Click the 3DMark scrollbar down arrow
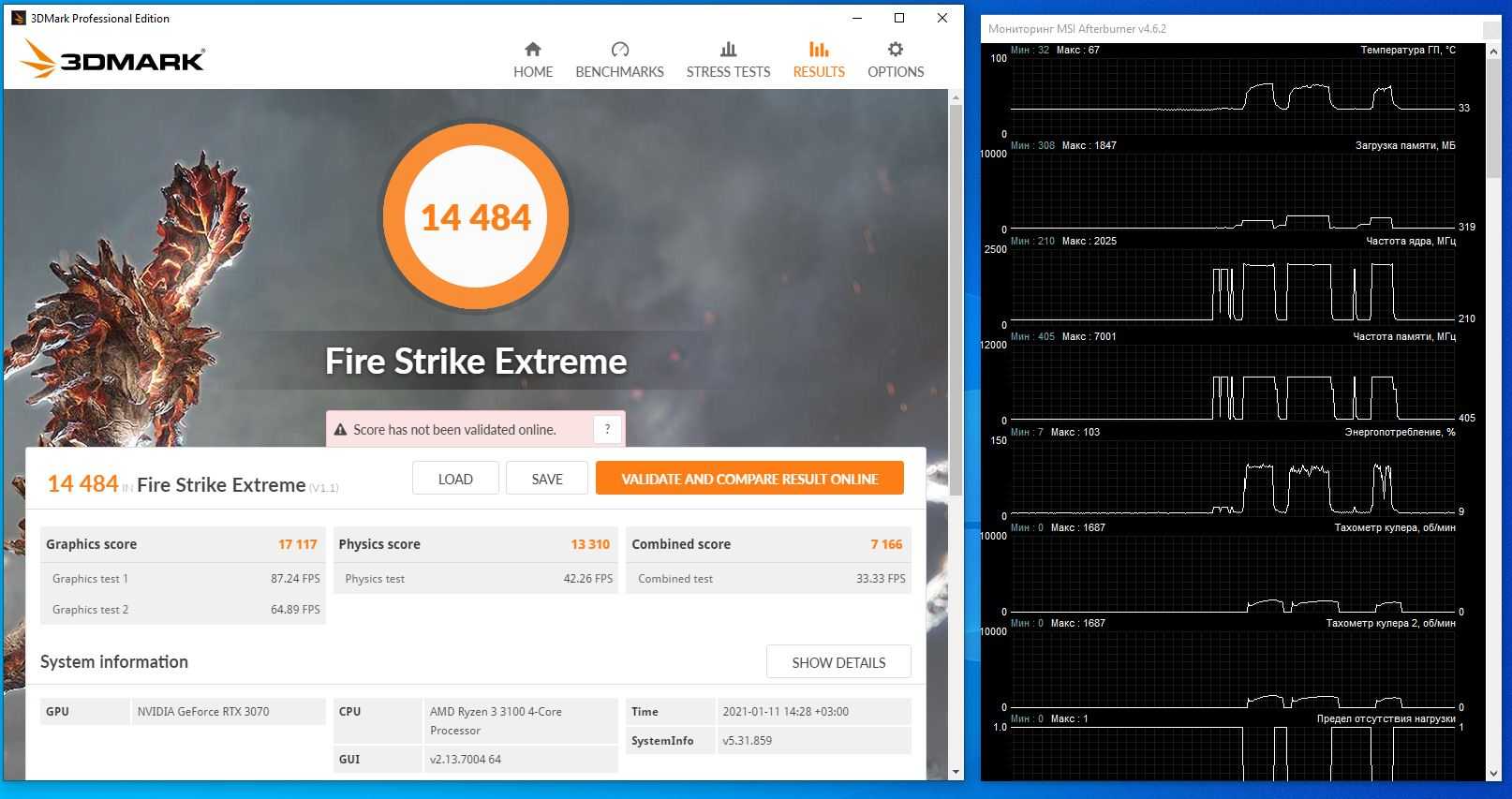The width and height of the screenshot is (1512, 799). (x=956, y=772)
